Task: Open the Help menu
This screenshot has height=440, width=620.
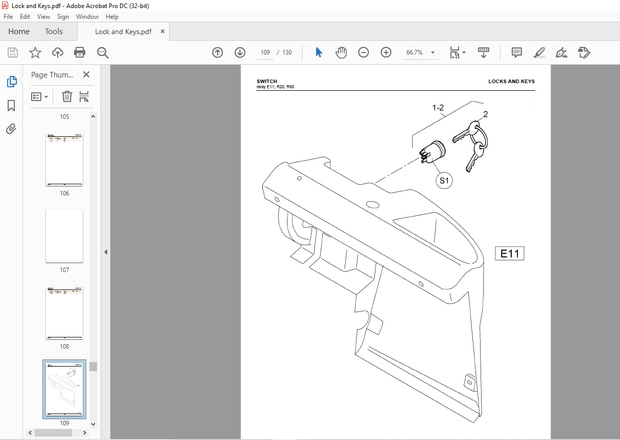Action: point(112,17)
